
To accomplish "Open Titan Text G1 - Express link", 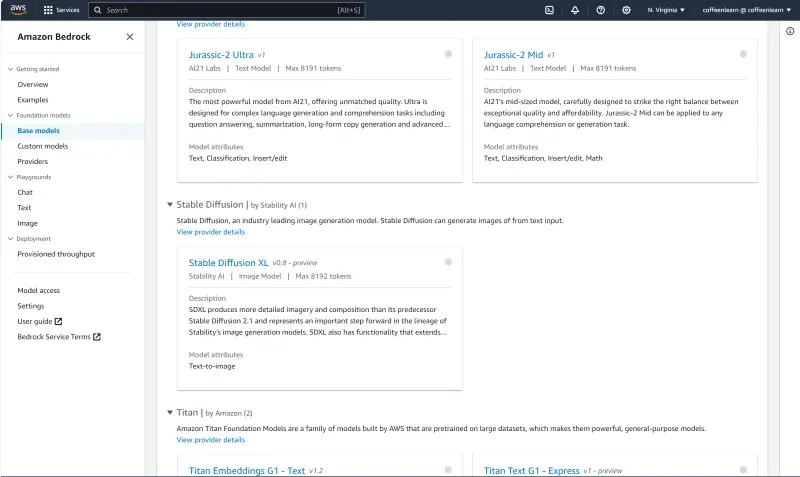I will 532,470.
